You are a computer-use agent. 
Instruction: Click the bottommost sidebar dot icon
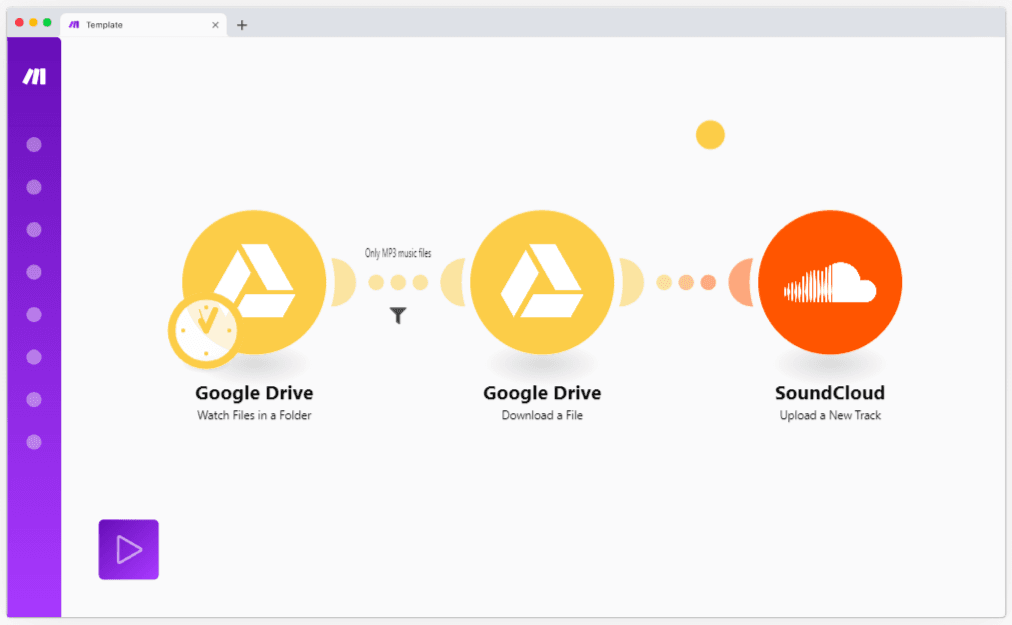(34, 441)
